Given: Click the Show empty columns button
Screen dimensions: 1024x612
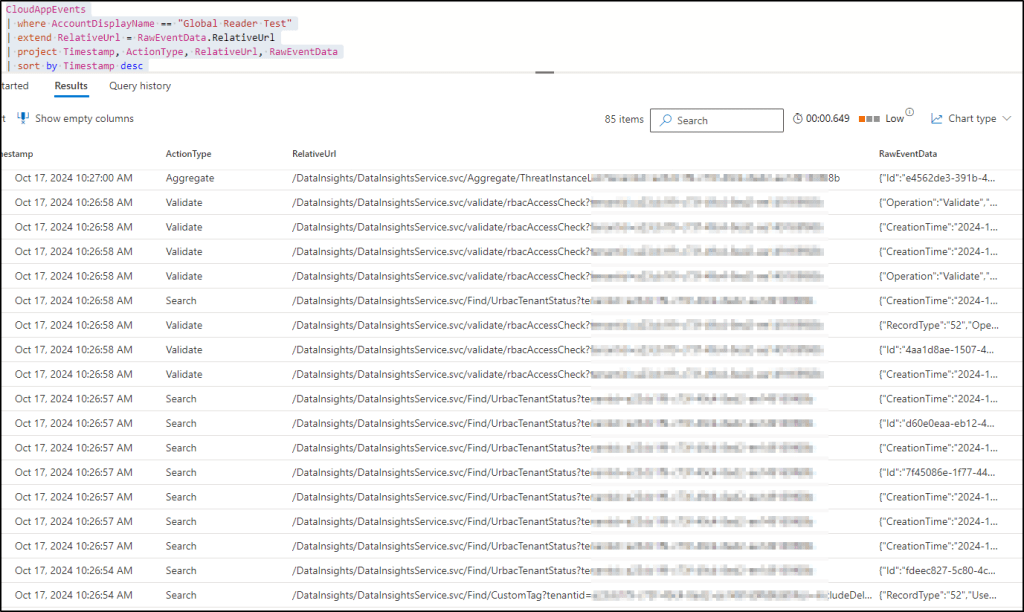Looking at the screenshot, I should point(84,118).
